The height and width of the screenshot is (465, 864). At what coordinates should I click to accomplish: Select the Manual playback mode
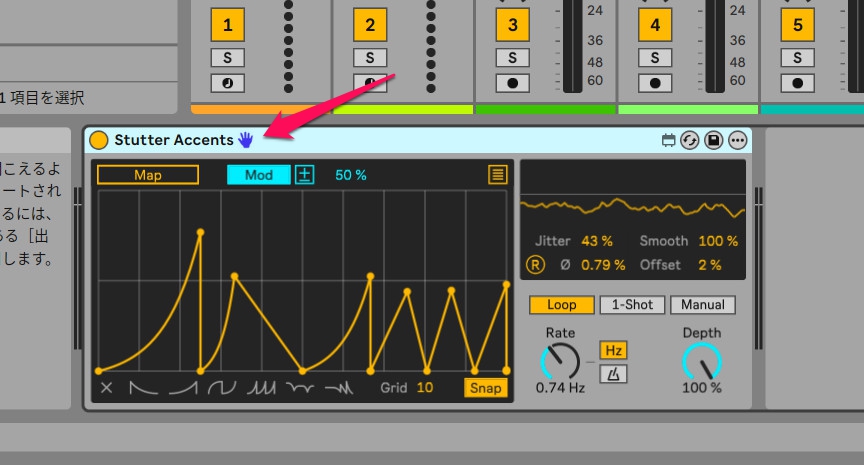click(x=702, y=305)
